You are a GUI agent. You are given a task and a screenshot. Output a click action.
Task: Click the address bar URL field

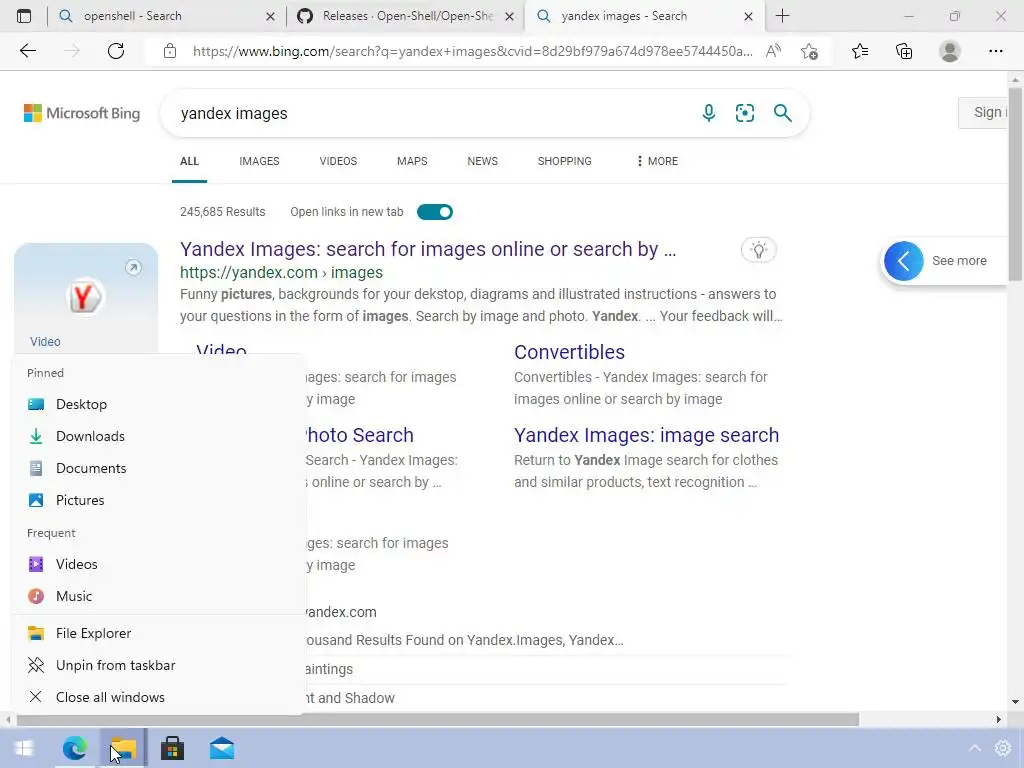click(x=472, y=51)
